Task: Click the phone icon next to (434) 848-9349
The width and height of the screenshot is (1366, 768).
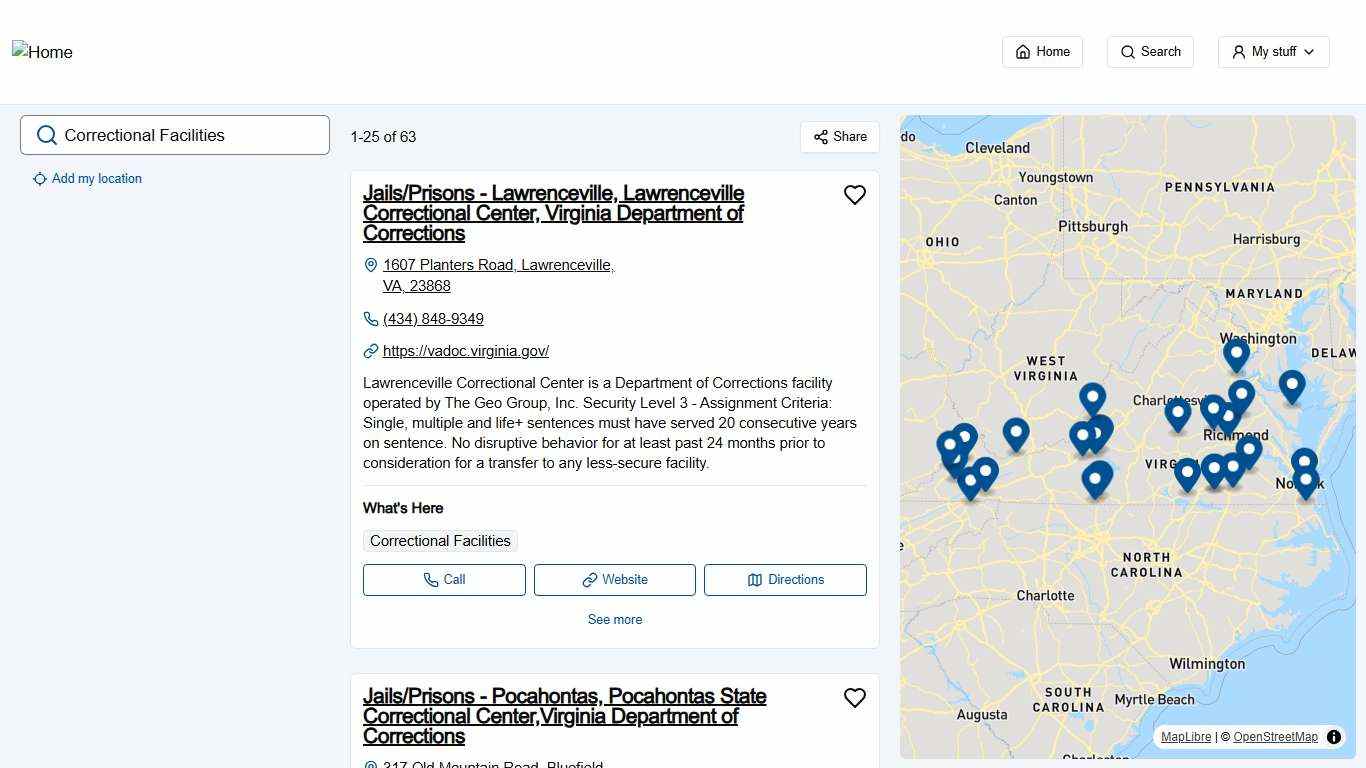Action: pos(370,318)
